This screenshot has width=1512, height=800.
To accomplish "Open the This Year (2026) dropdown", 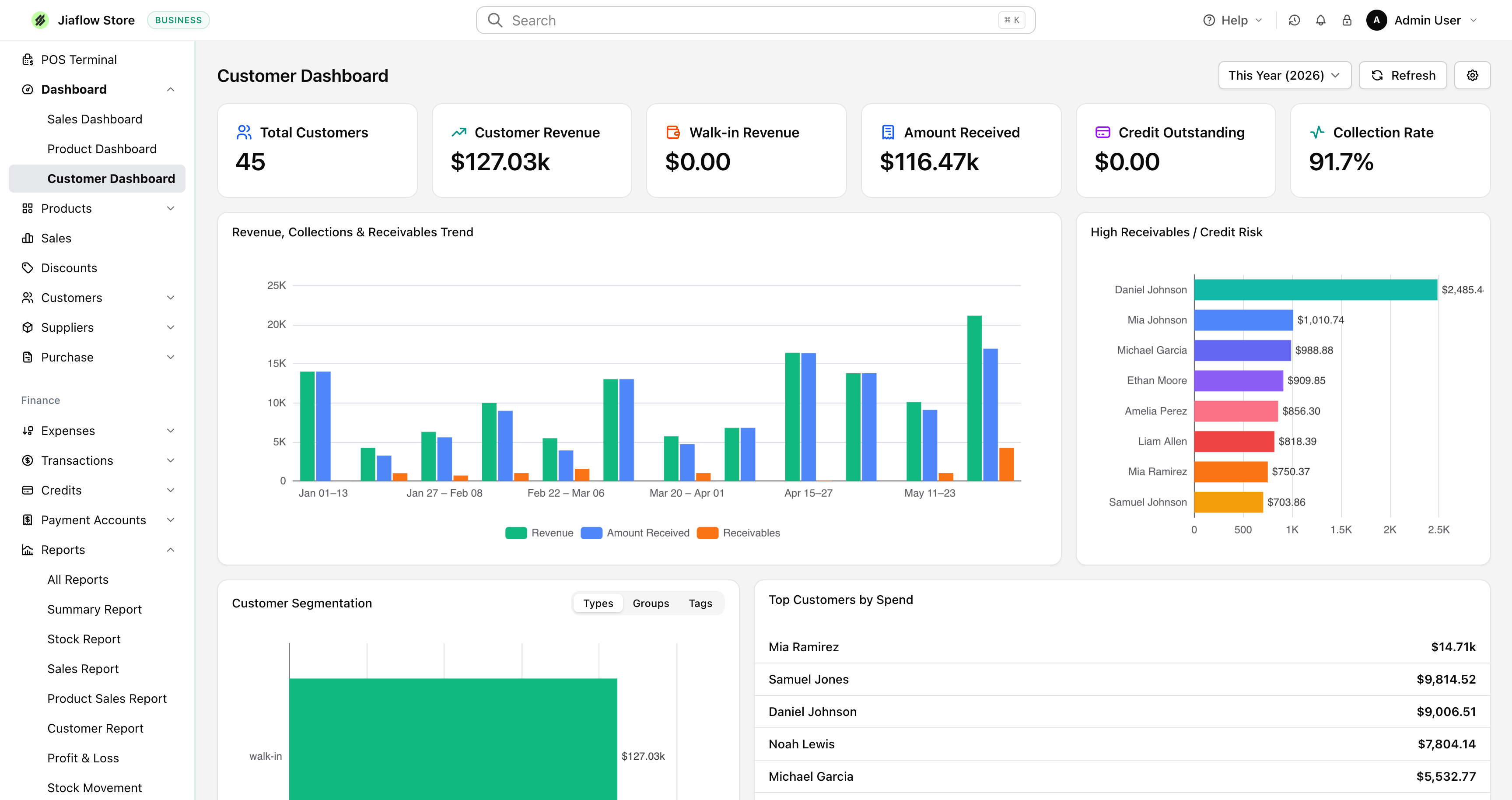I will (1284, 75).
